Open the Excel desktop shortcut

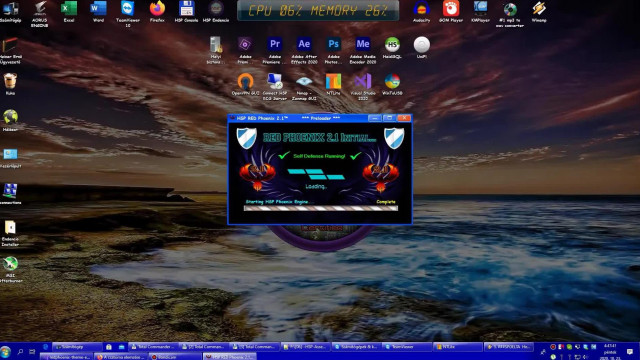(x=69, y=11)
